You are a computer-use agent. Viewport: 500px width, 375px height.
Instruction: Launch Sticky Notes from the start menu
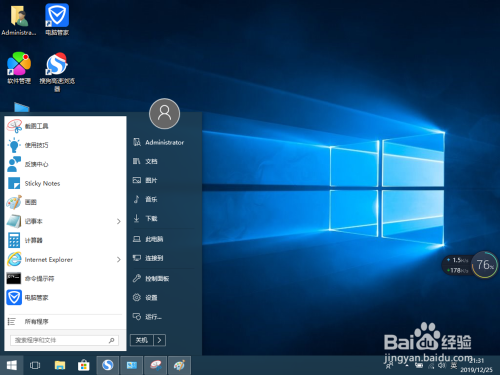(x=65, y=183)
